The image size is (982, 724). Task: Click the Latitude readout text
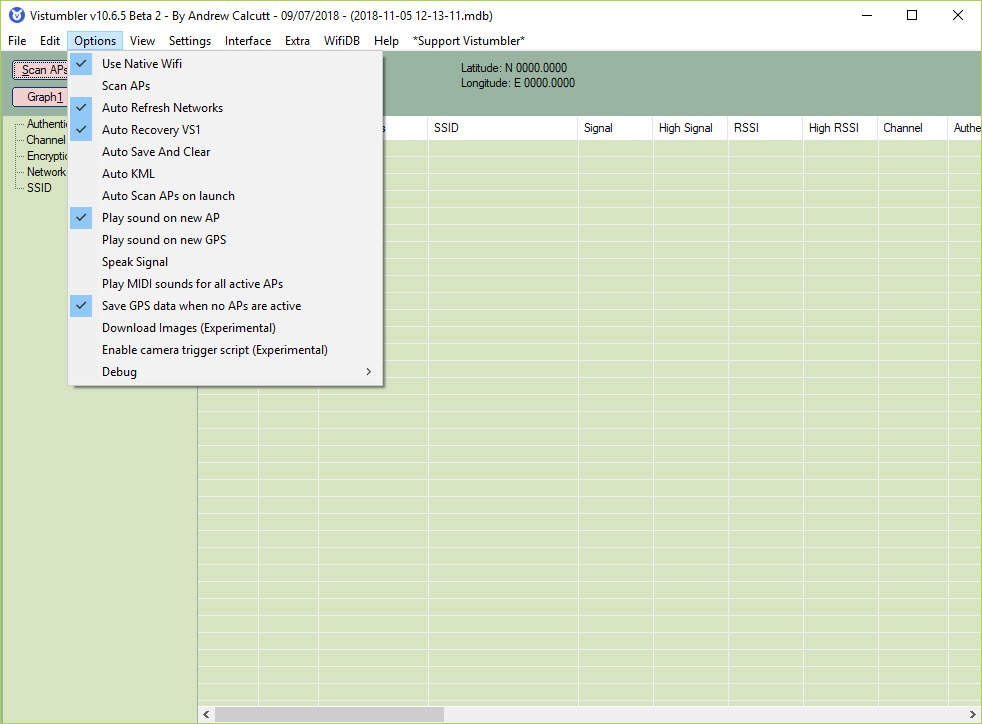[x=514, y=68]
